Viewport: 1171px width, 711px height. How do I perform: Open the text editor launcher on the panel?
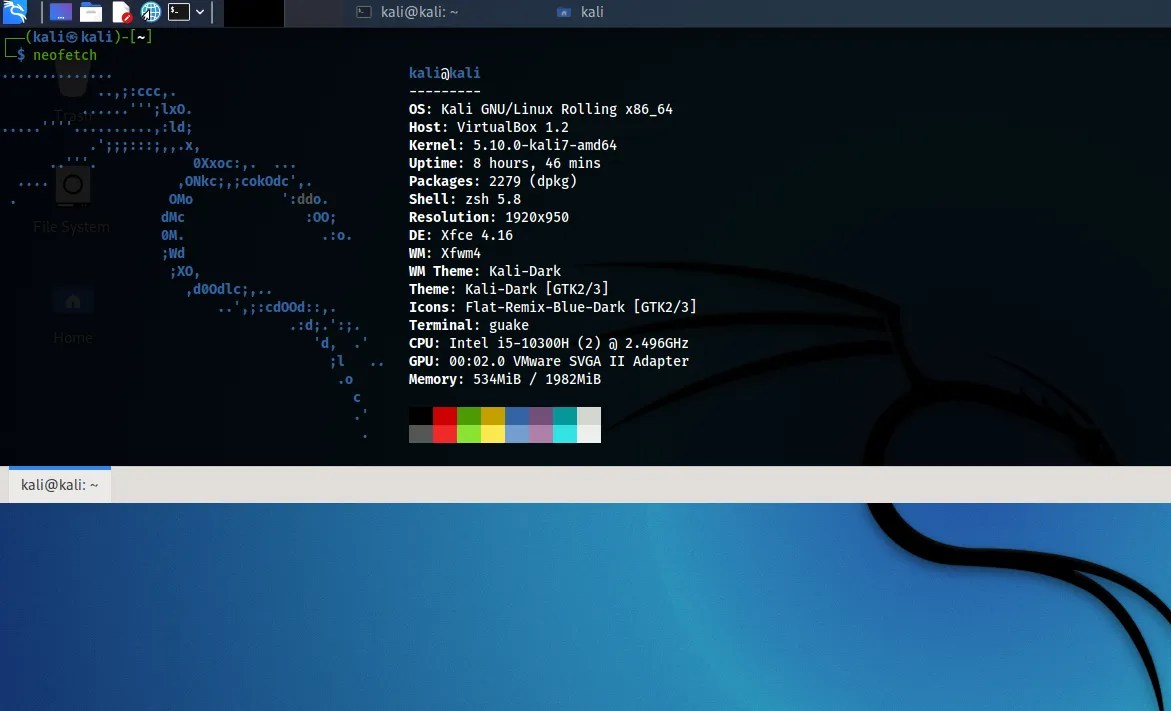point(122,12)
